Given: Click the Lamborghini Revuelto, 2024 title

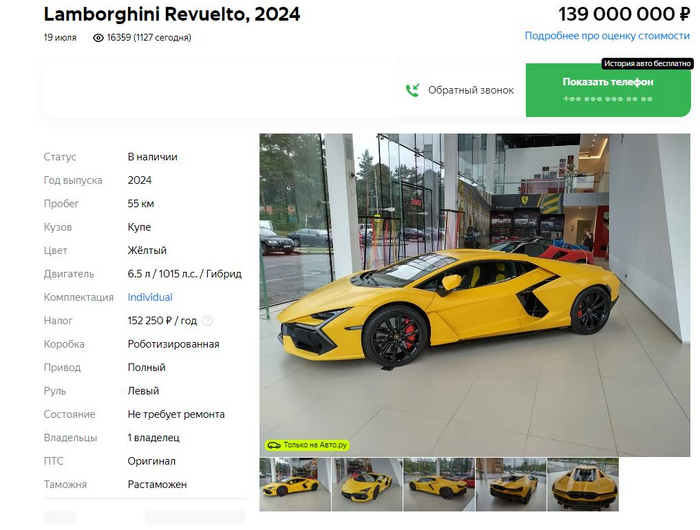Looking at the screenshot, I should tap(172, 14).
